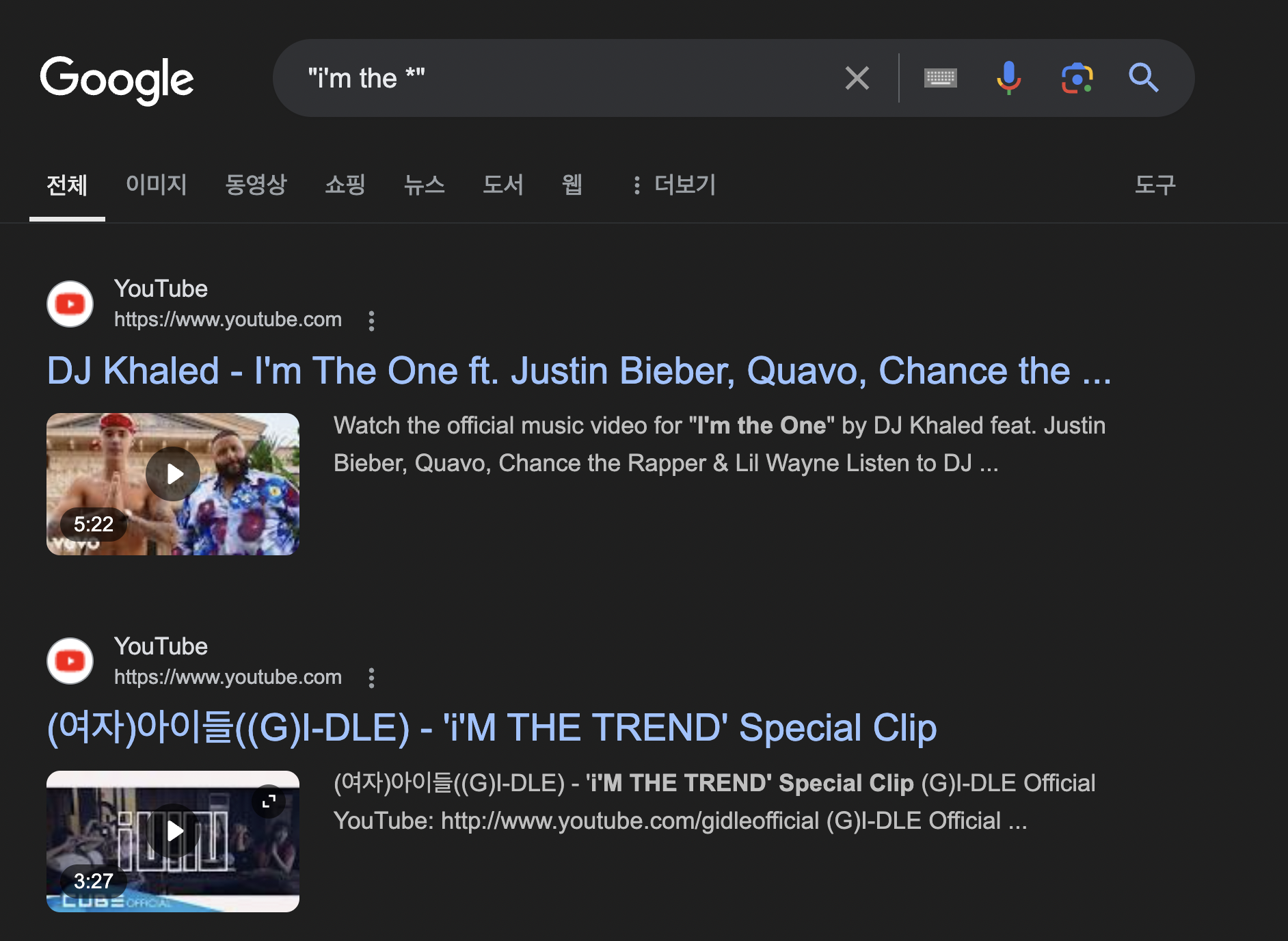
Task: Open Google Lens image search
Action: 1077,78
